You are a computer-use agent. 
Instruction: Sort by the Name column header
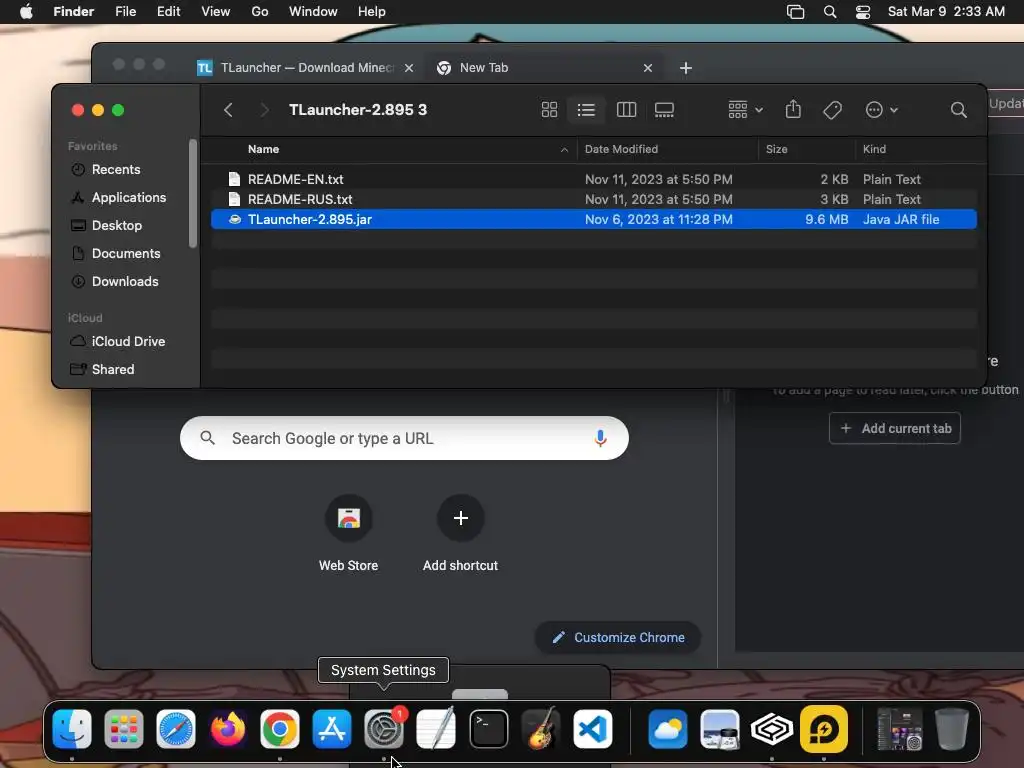click(x=263, y=150)
